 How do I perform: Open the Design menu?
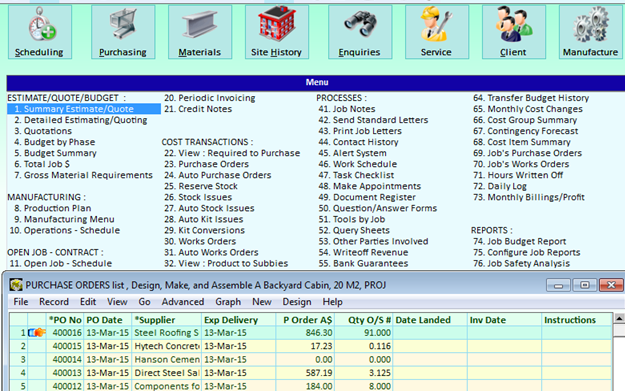point(297,302)
